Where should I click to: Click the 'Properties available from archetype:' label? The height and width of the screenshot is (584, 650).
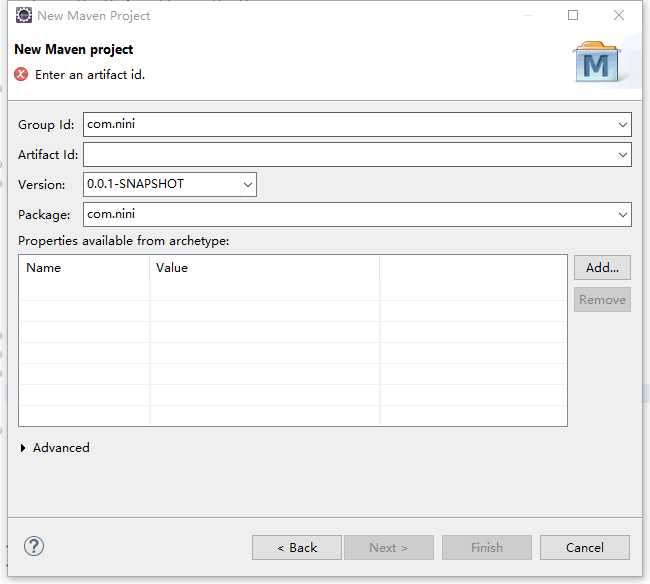click(x=124, y=241)
